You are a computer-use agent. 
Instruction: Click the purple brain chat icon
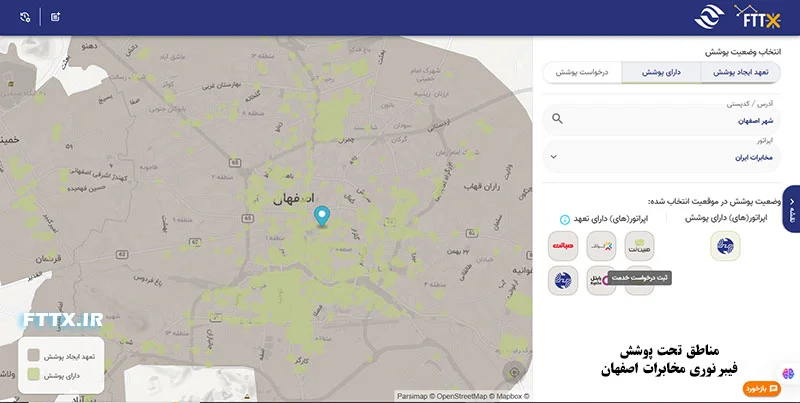tap(788, 374)
